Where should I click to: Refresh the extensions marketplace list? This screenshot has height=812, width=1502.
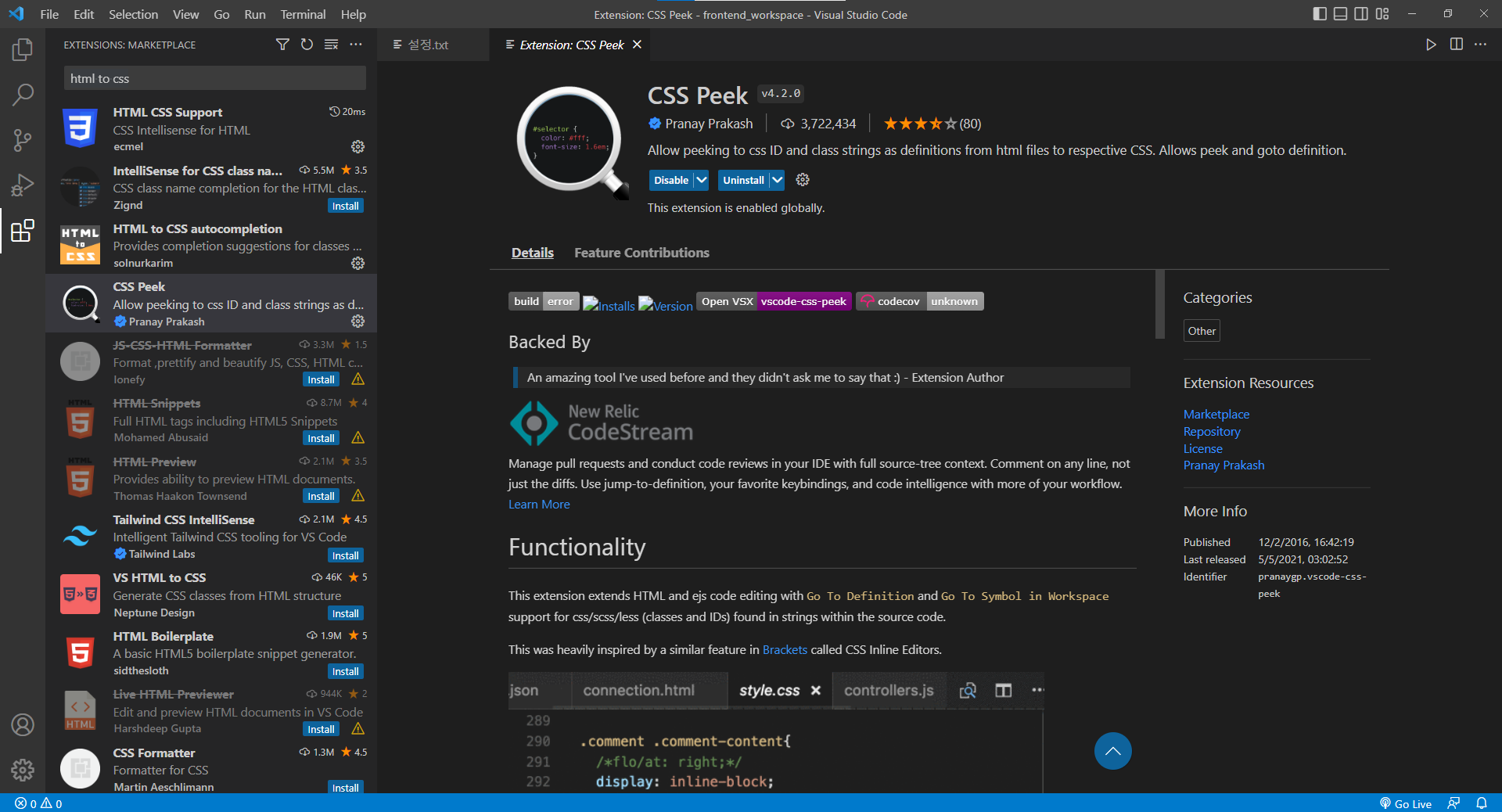click(307, 45)
